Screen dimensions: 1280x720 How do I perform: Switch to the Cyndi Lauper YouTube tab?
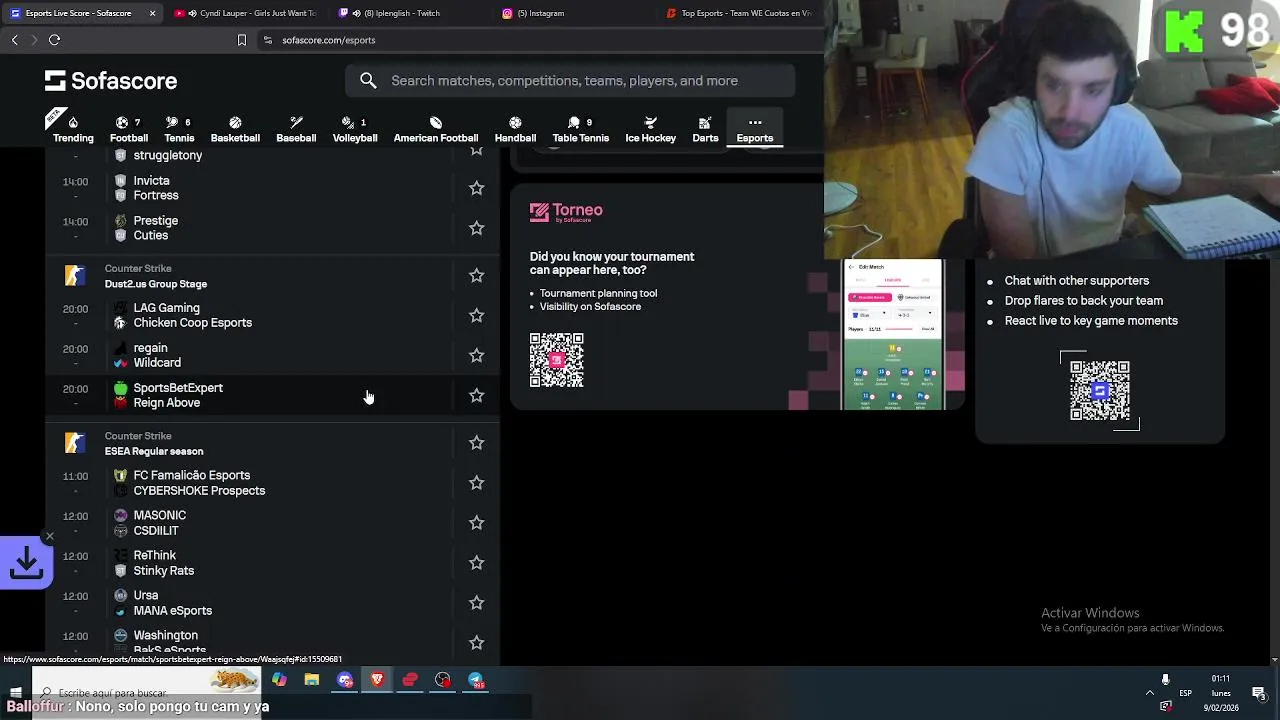[x=247, y=13]
